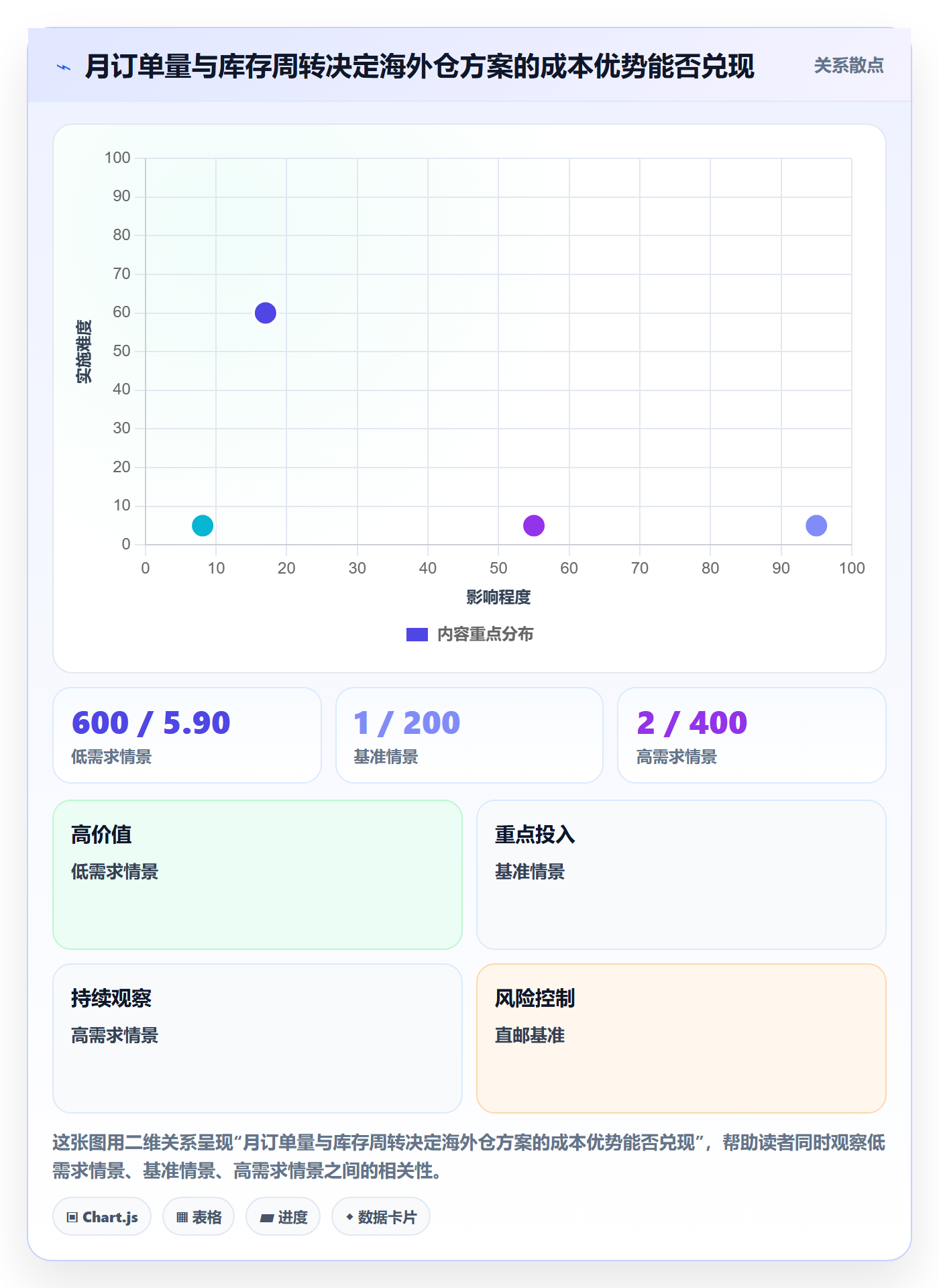This screenshot has width=939, height=1288.
Task: Click the 风险控制 quadrant heading
Action: click(535, 998)
